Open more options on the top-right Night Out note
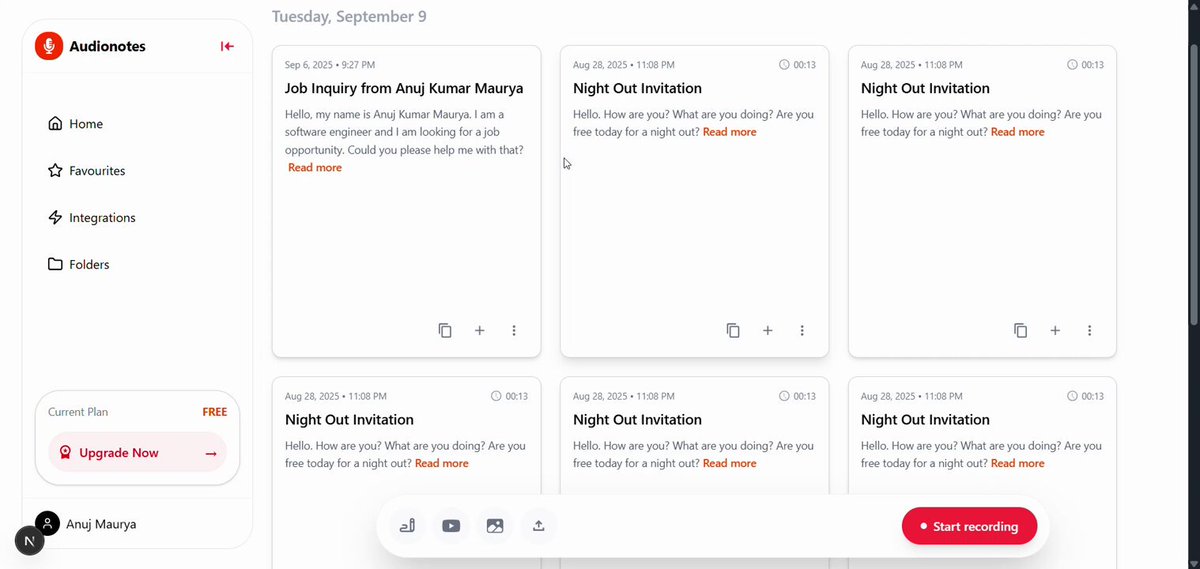The width and height of the screenshot is (1200, 569). point(1090,330)
